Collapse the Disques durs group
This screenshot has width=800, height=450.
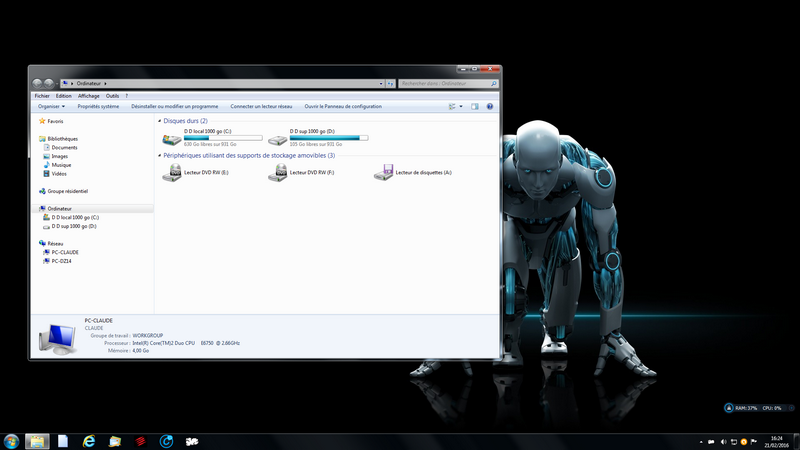point(159,121)
